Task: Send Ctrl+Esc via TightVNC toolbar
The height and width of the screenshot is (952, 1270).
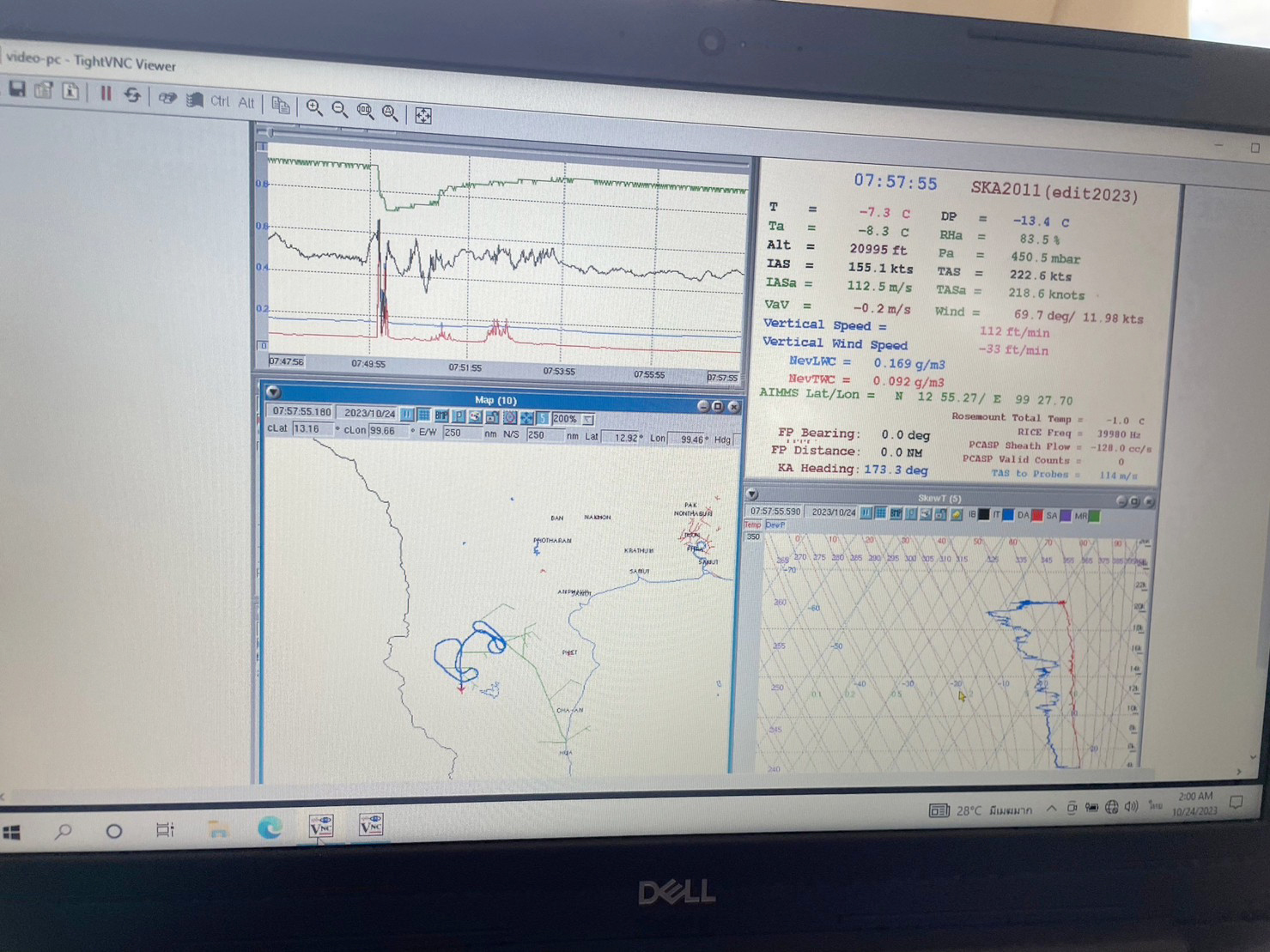Action: click(195, 100)
